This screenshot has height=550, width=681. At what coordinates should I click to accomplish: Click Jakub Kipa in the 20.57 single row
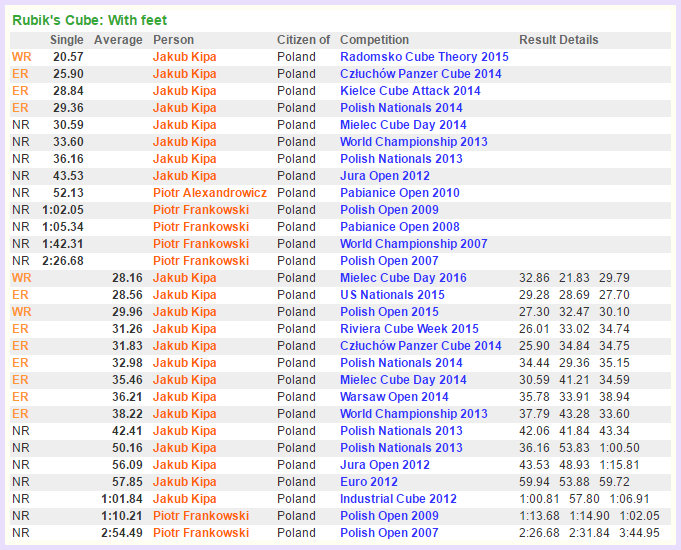tap(185, 57)
